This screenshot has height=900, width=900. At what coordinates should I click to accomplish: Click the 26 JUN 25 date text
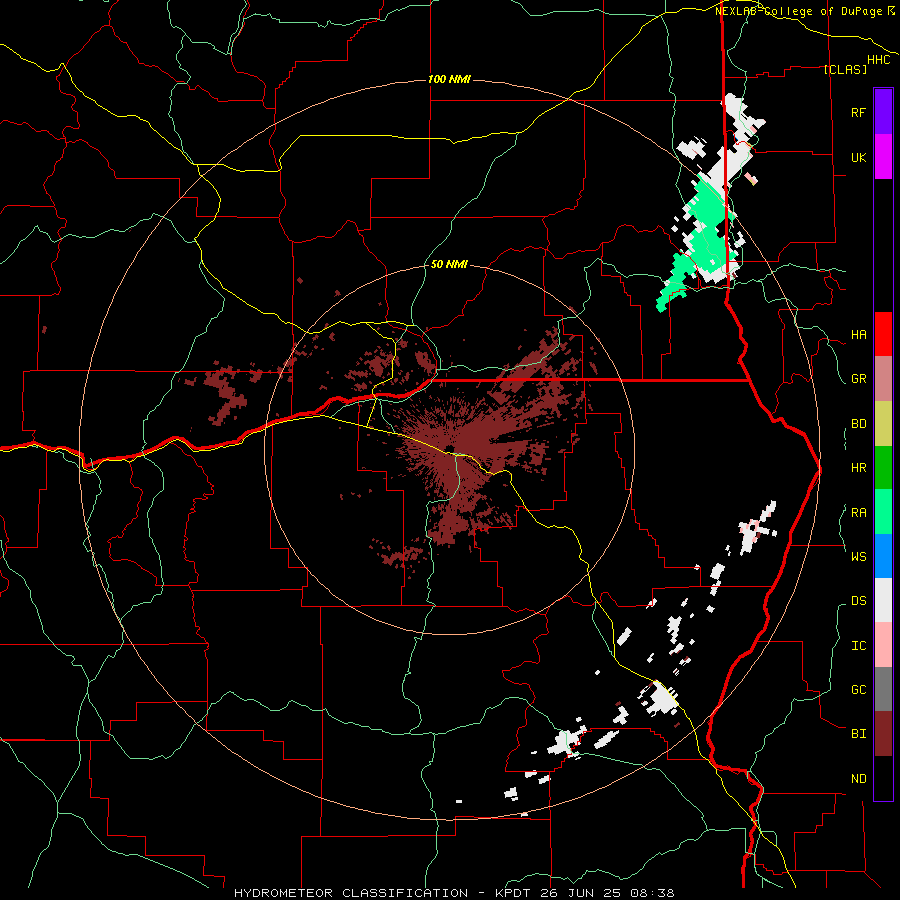581,893
